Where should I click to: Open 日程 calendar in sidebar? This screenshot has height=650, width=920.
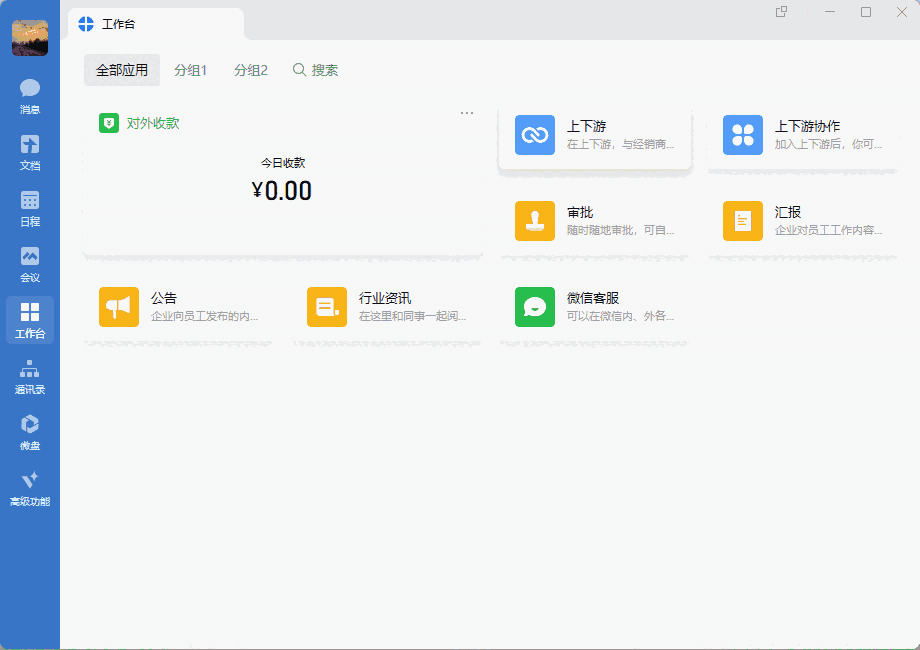pyautogui.click(x=29, y=207)
